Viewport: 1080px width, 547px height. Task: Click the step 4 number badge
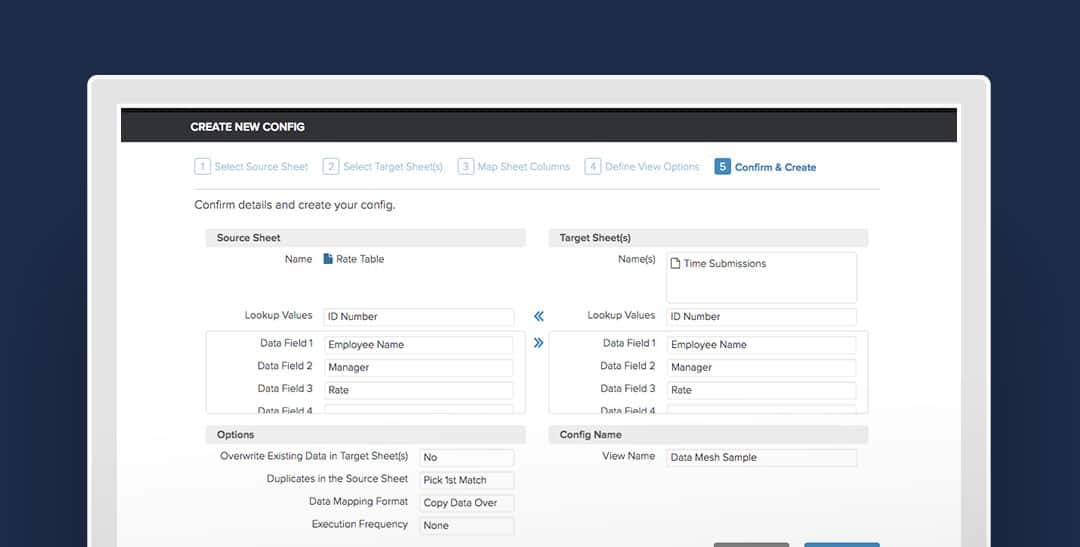(593, 167)
